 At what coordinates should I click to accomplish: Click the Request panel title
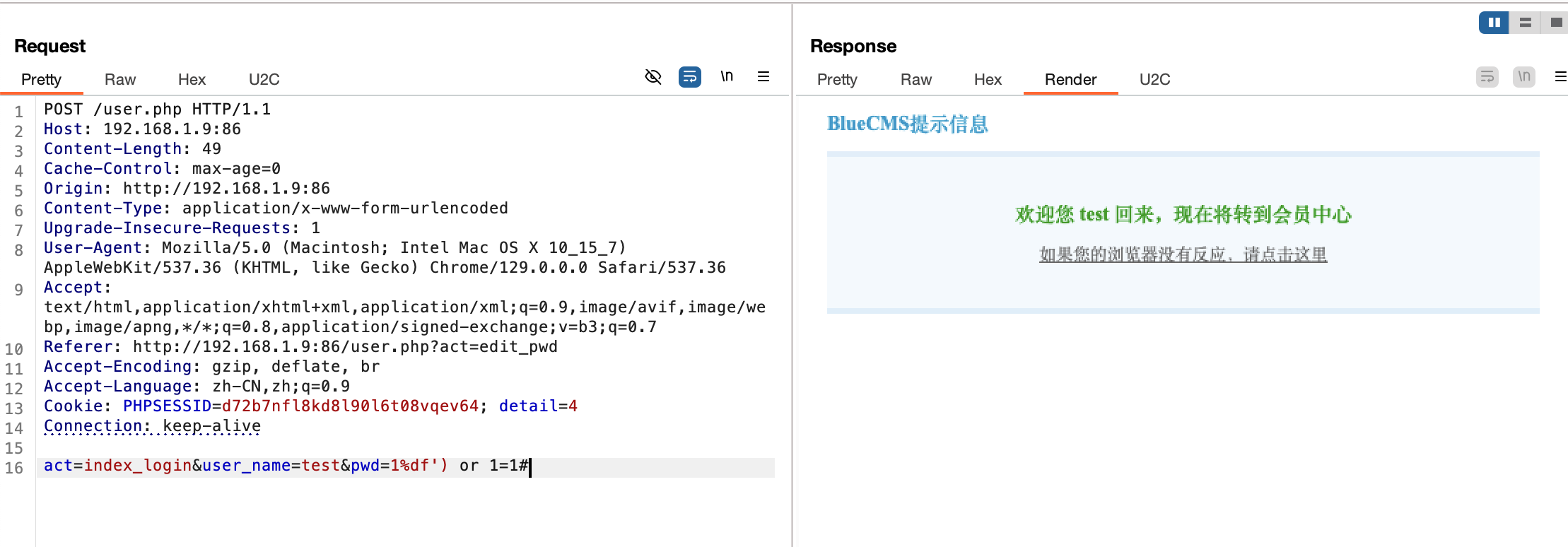(49, 46)
